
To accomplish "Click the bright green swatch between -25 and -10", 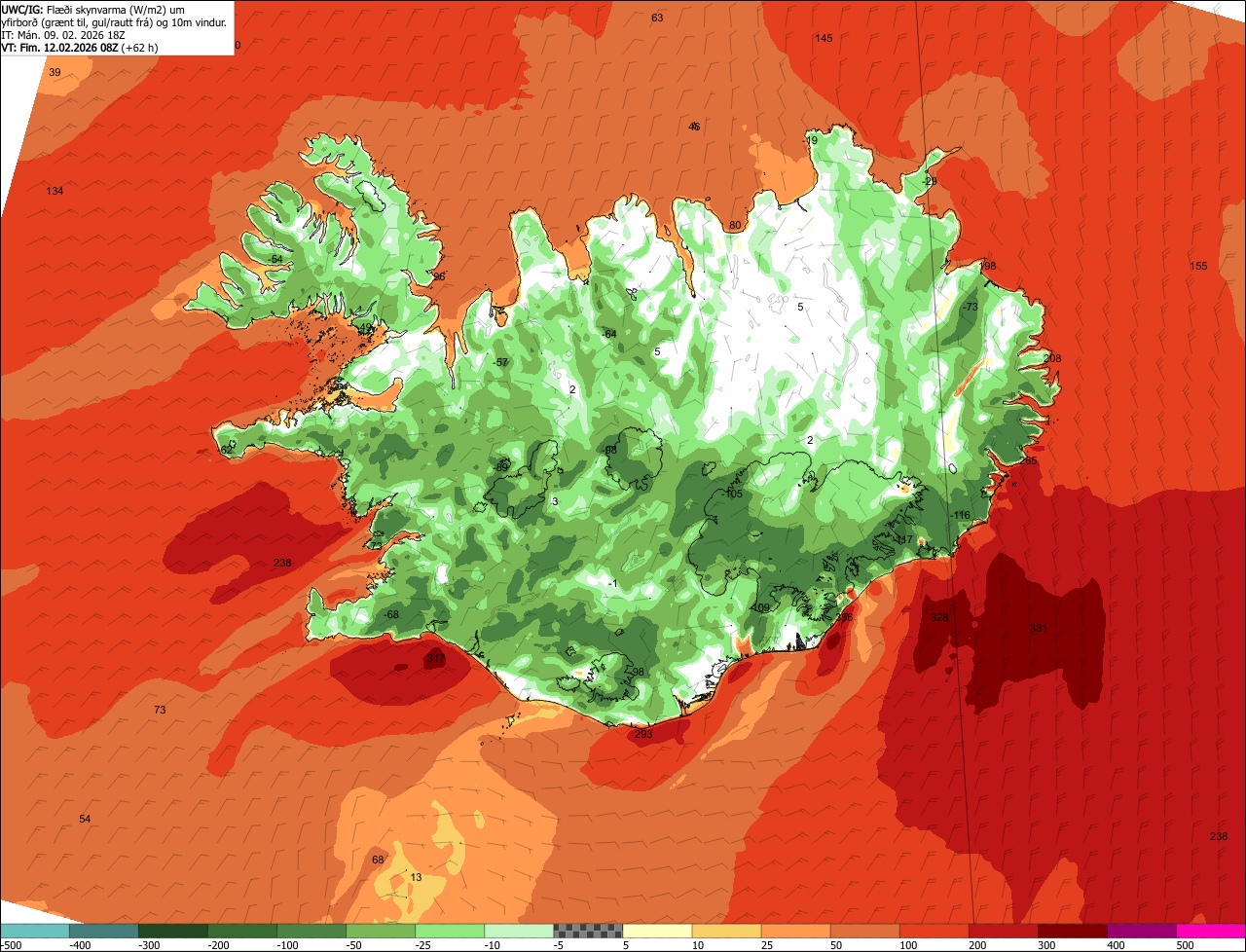I will pyautogui.click(x=450, y=931).
